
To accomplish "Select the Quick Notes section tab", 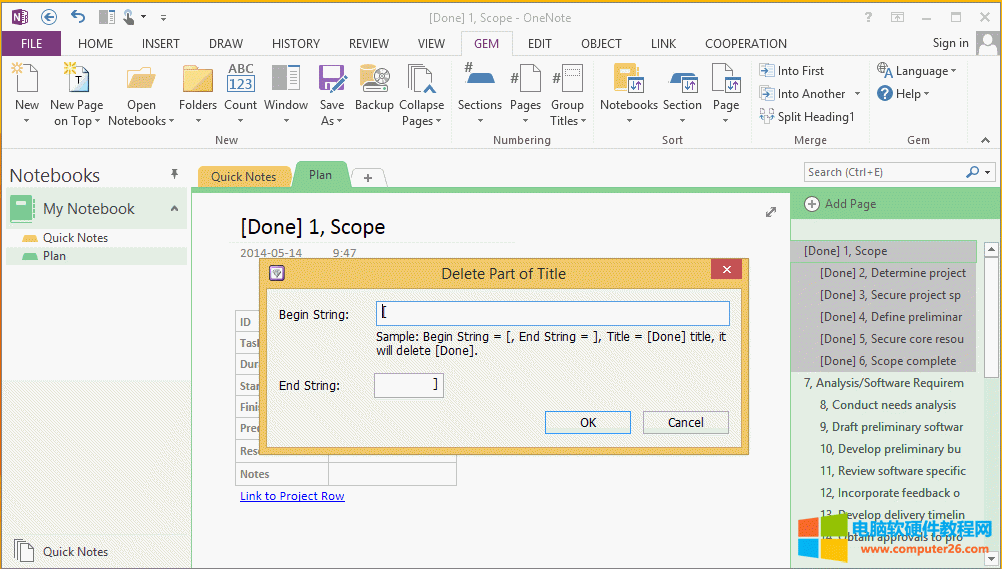I will coord(243,176).
